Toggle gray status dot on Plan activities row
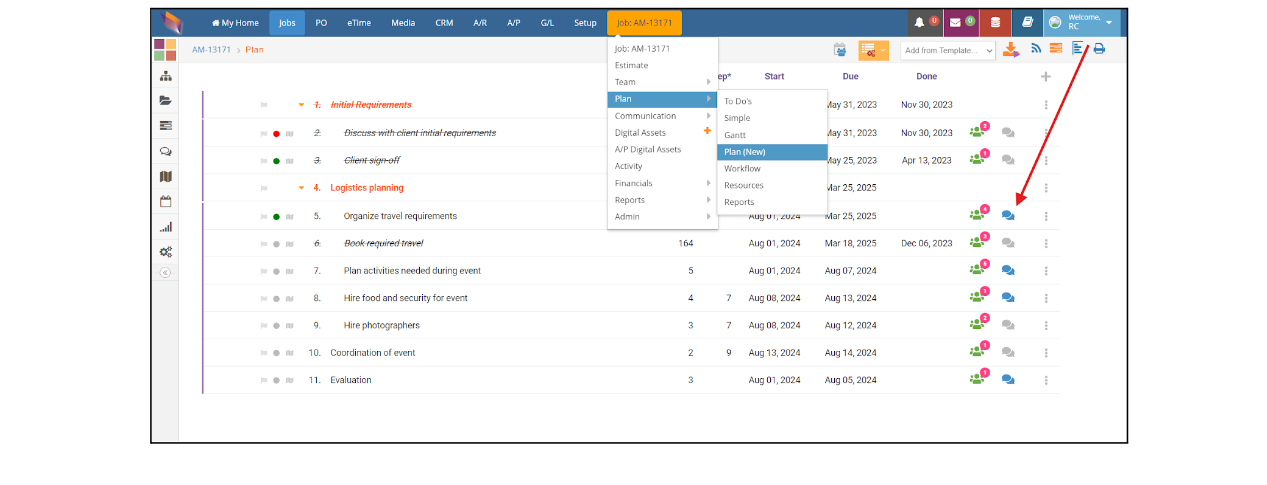This screenshot has width=1267, height=485. click(276, 271)
